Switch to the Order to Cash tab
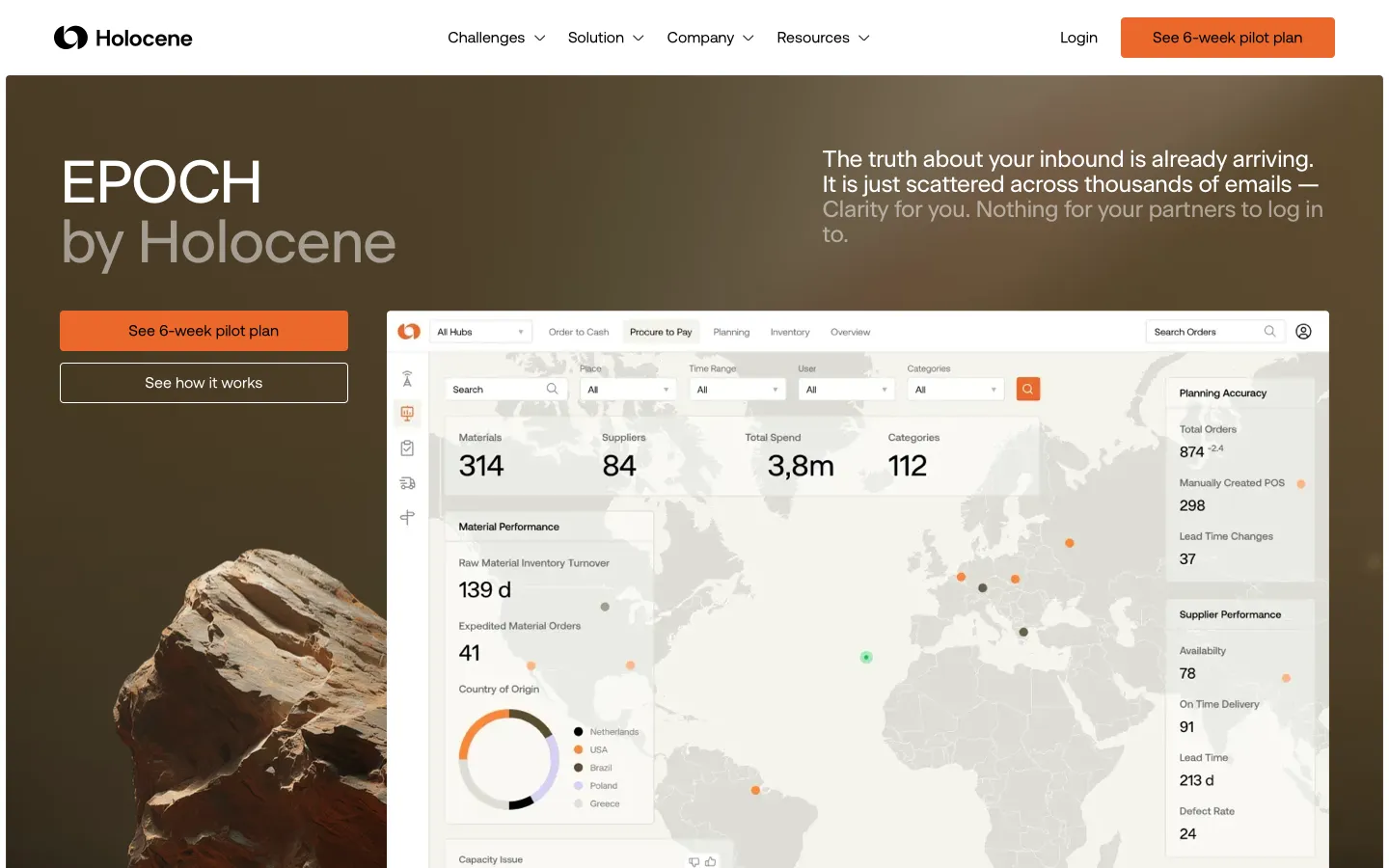The height and width of the screenshot is (868, 1389). click(x=579, y=332)
